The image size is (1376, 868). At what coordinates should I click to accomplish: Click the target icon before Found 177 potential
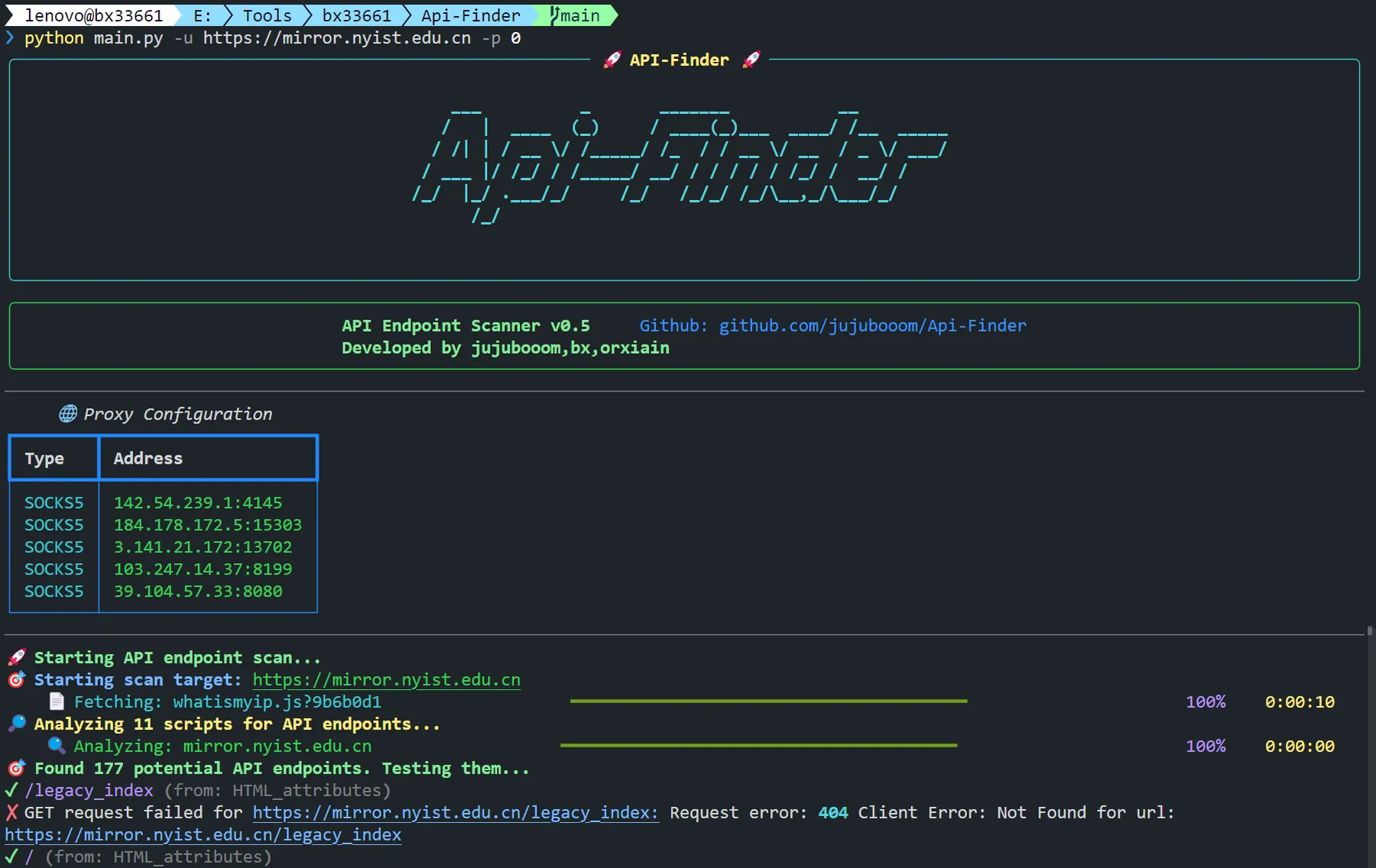coord(17,768)
